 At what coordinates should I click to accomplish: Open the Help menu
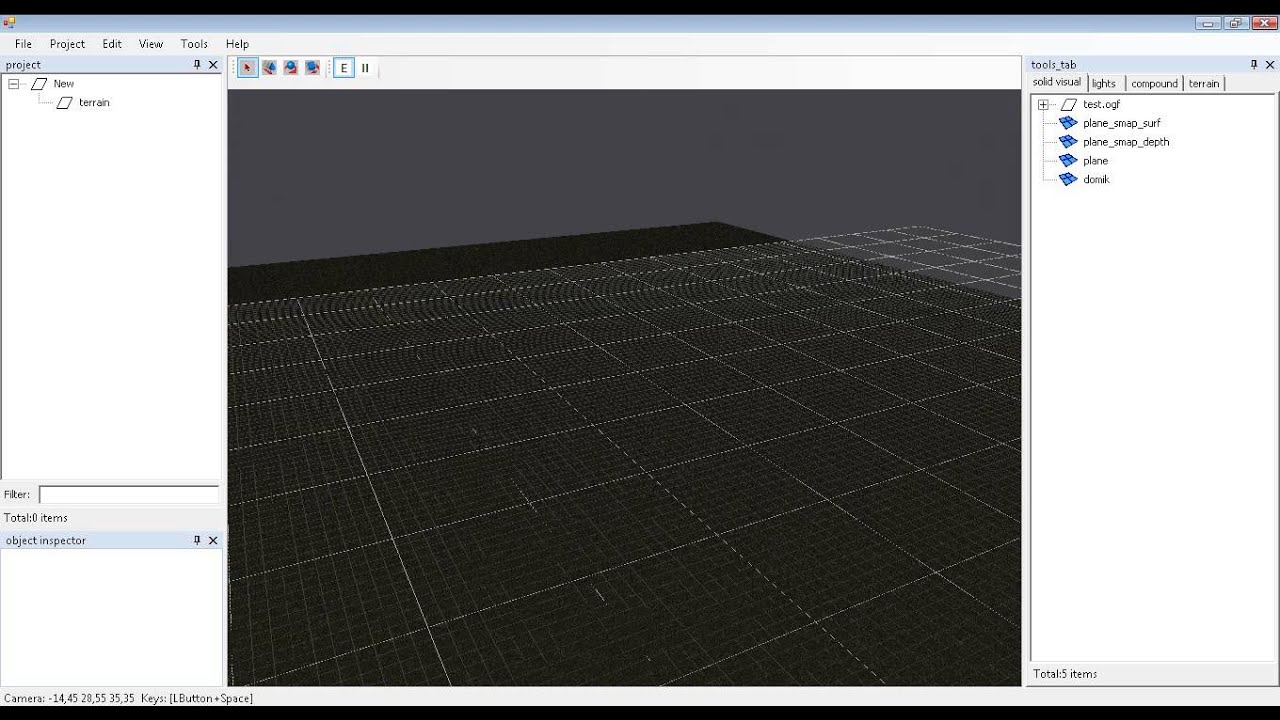(x=237, y=44)
